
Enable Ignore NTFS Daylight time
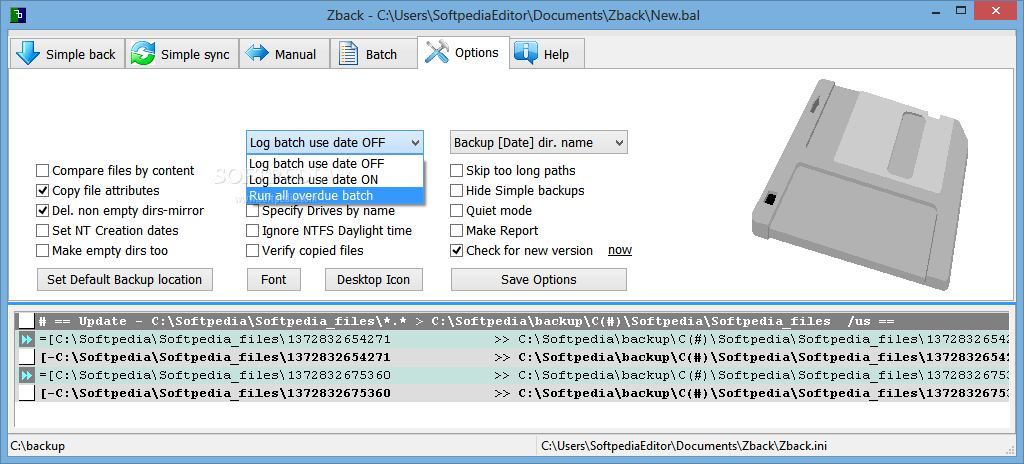click(x=329, y=230)
